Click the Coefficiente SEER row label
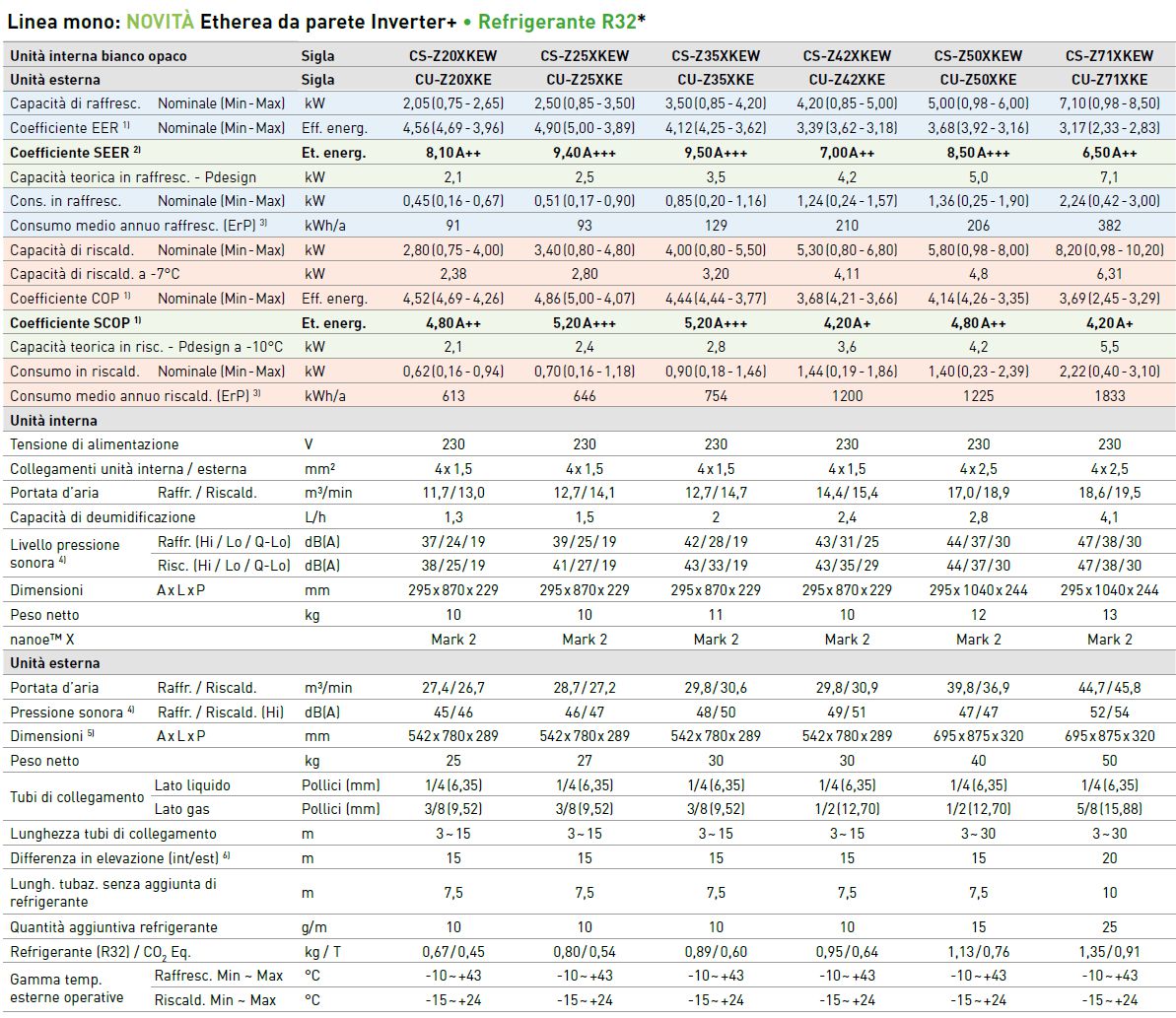The height and width of the screenshot is (1018, 1176). click(75, 153)
